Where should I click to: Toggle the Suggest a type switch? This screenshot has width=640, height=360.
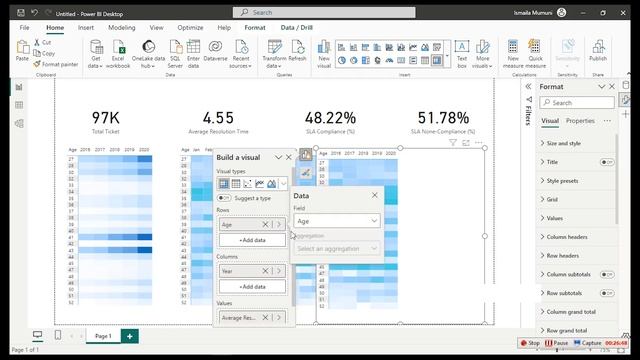click(x=224, y=198)
